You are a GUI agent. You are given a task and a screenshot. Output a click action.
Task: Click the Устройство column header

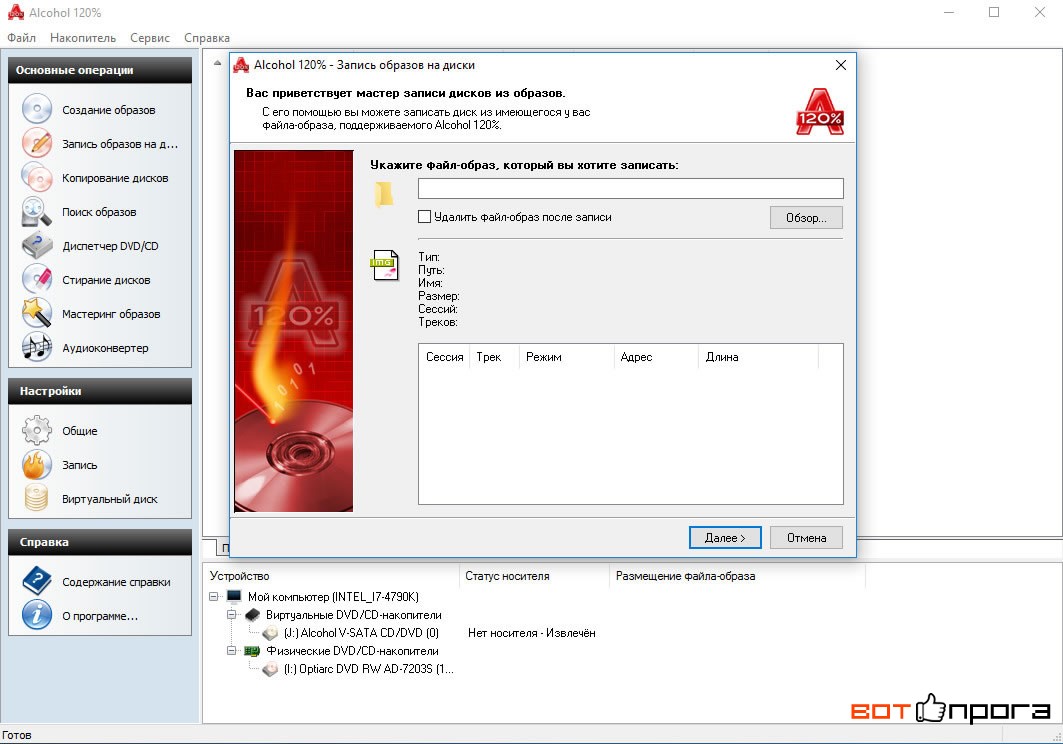pos(332,576)
